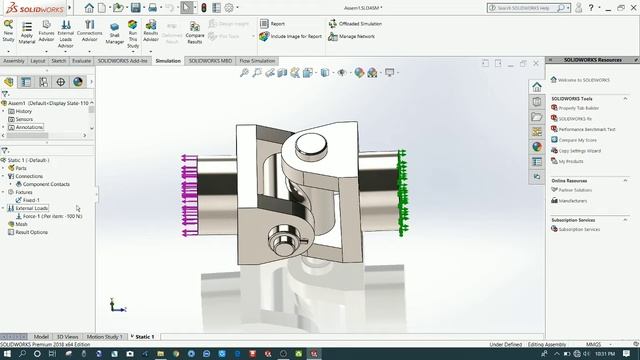This screenshot has width=640, height=360.
Task: Click Zoom to Fit in view toolbar
Action: (x=244, y=73)
